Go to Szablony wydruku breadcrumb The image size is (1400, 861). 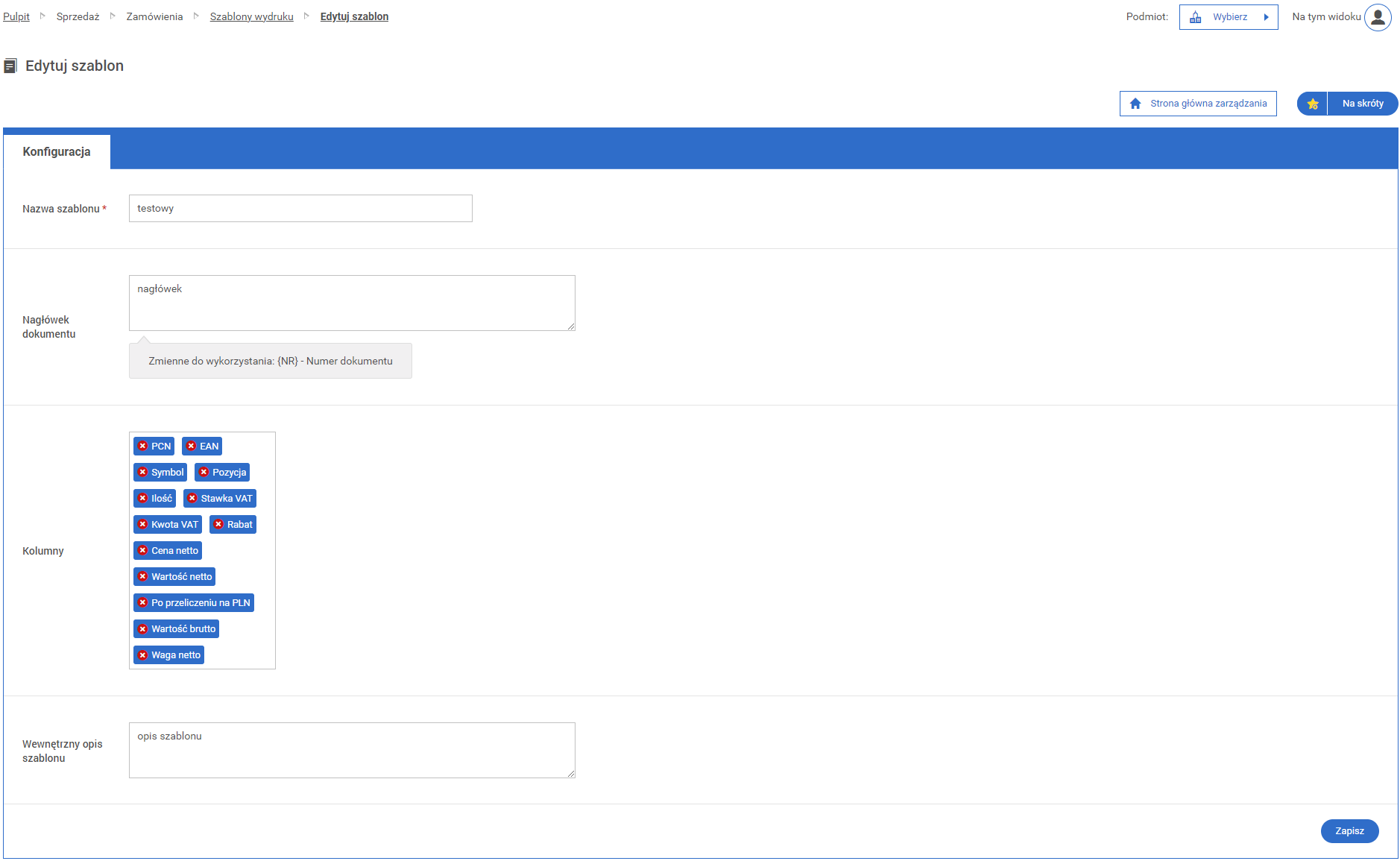[251, 16]
